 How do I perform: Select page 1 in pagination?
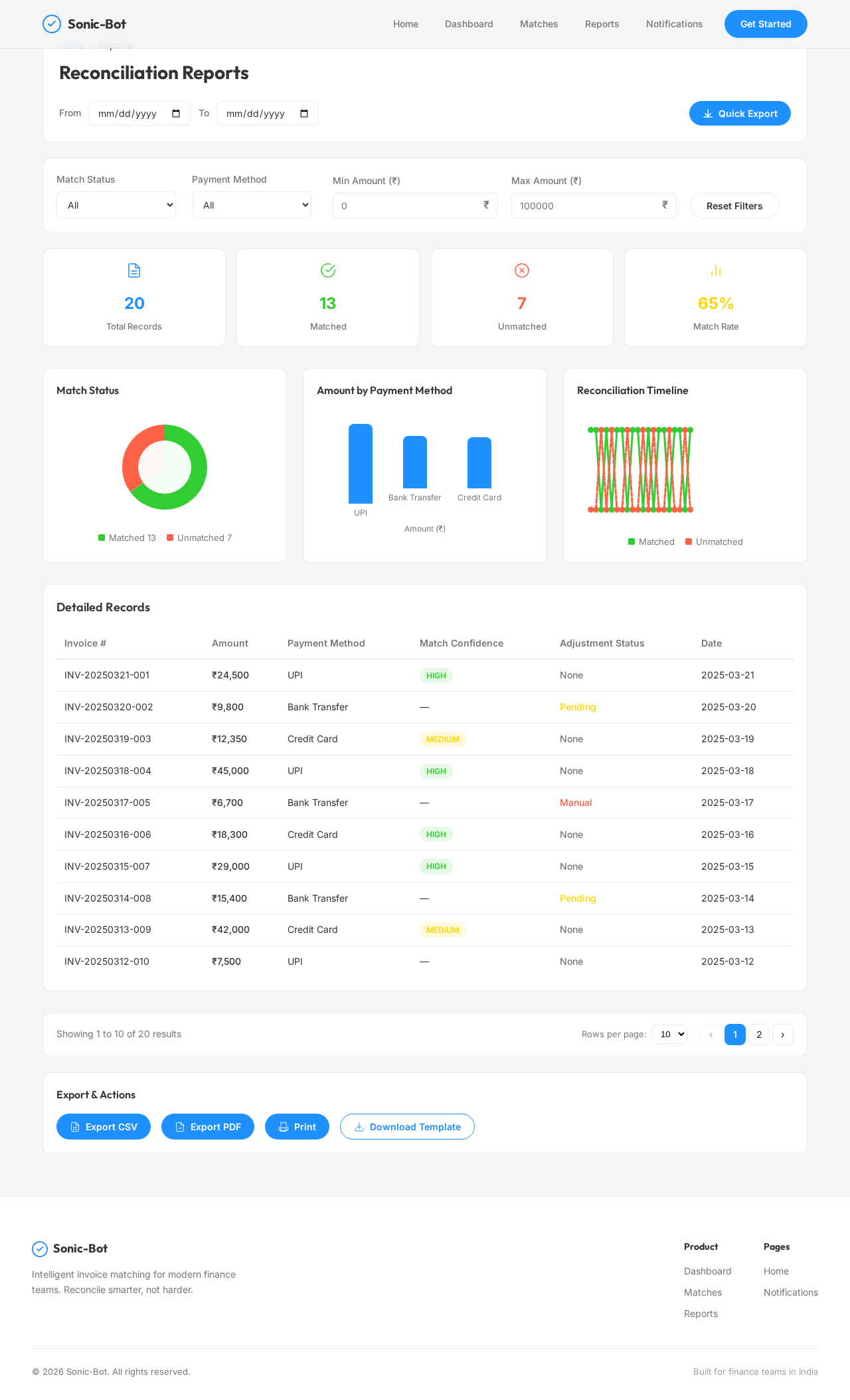tap(735, 1035)
